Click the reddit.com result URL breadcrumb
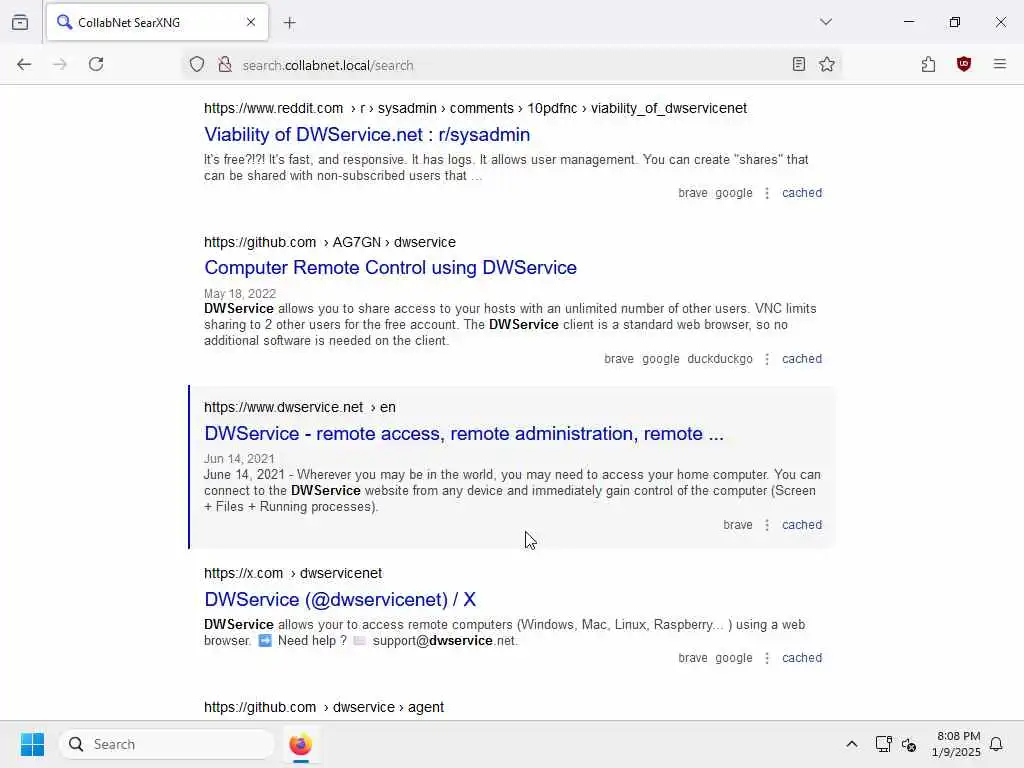 pyautogui.click(x=475, y=108)
